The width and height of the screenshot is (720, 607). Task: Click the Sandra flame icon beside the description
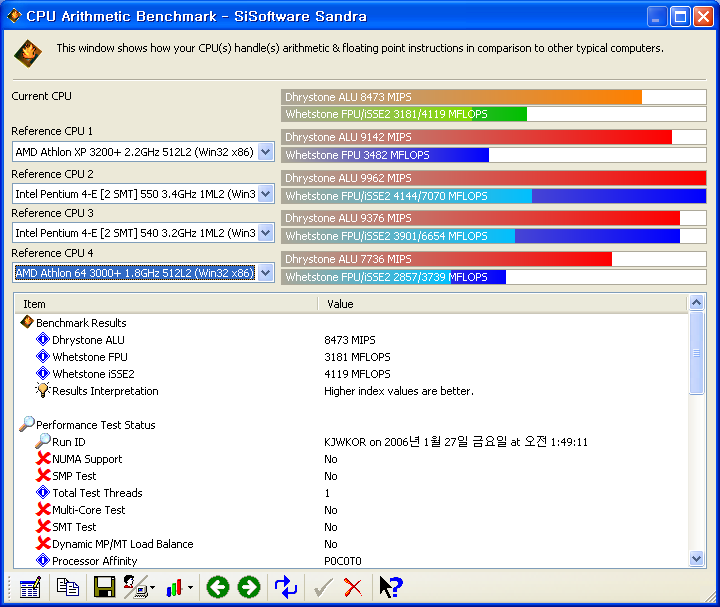pos(28,53)
